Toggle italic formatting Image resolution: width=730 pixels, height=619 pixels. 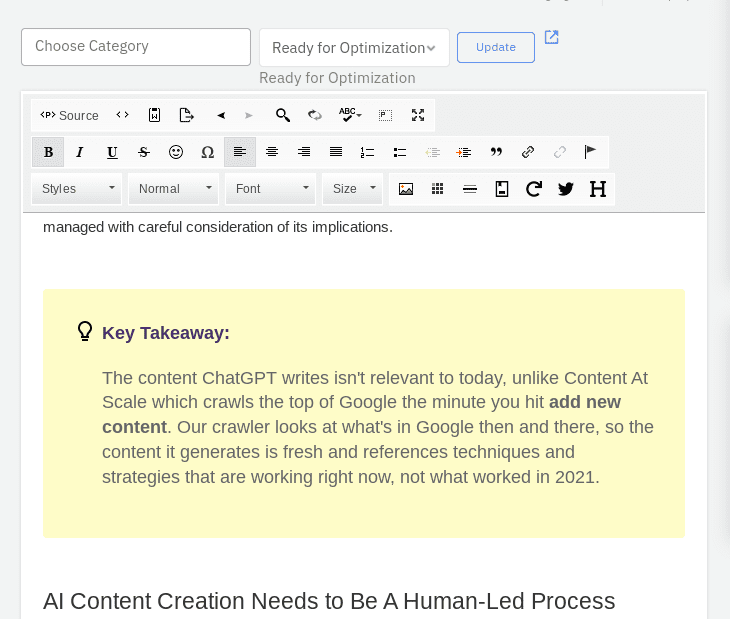click(80, 152)
